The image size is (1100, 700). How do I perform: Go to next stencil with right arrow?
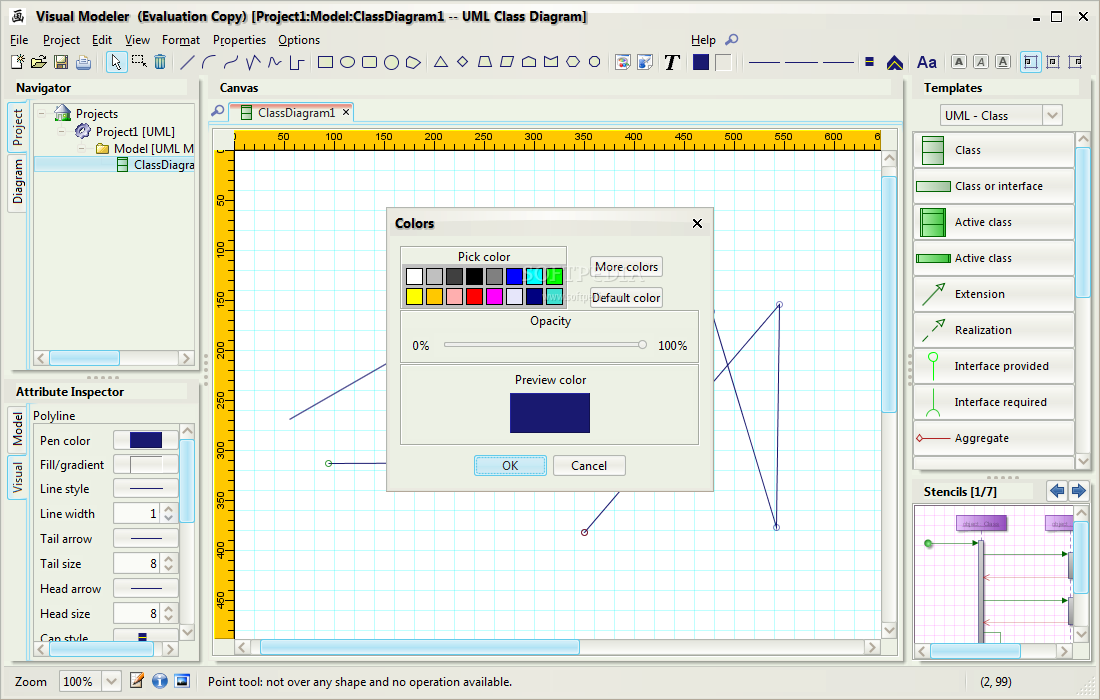pos(1079,491)
